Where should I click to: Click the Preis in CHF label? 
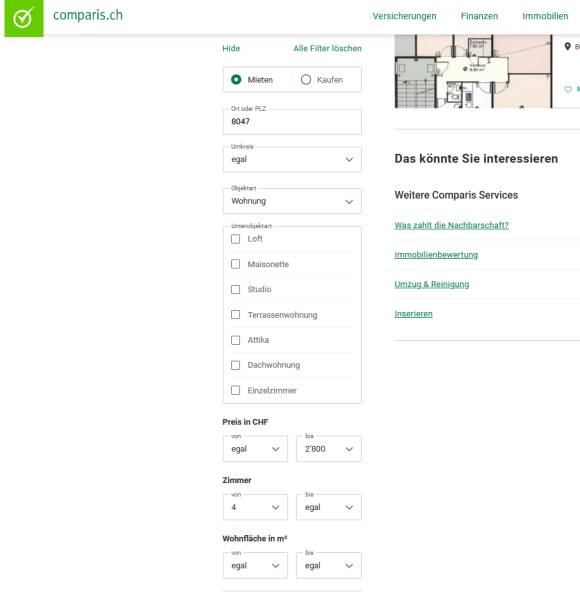pyautogui.click(x=245, y=422)
